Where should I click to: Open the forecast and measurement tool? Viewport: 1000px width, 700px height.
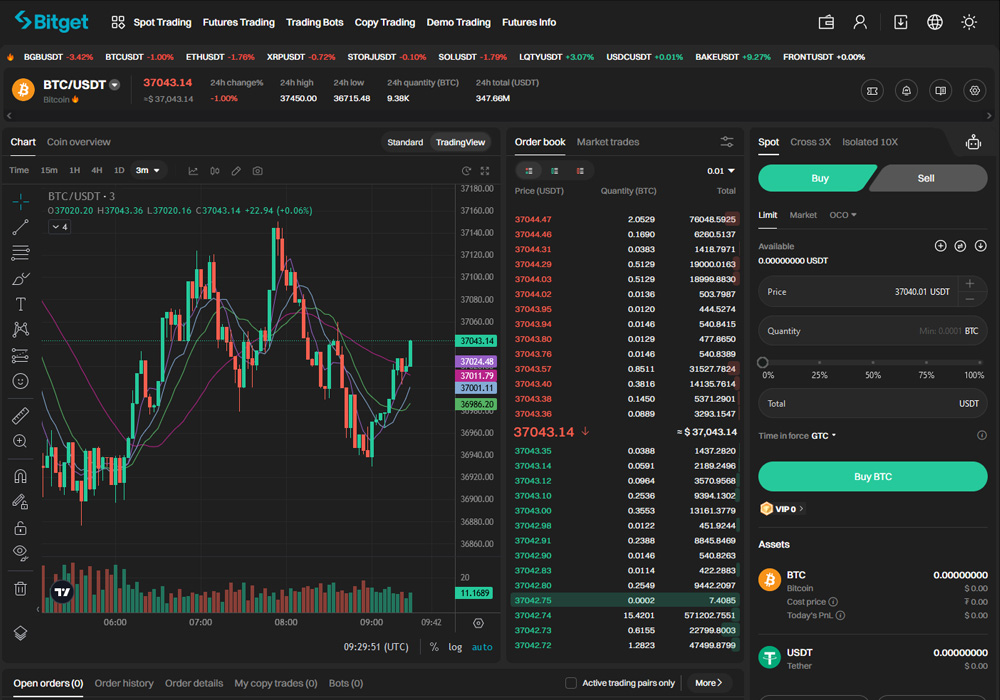coord(20,355)
